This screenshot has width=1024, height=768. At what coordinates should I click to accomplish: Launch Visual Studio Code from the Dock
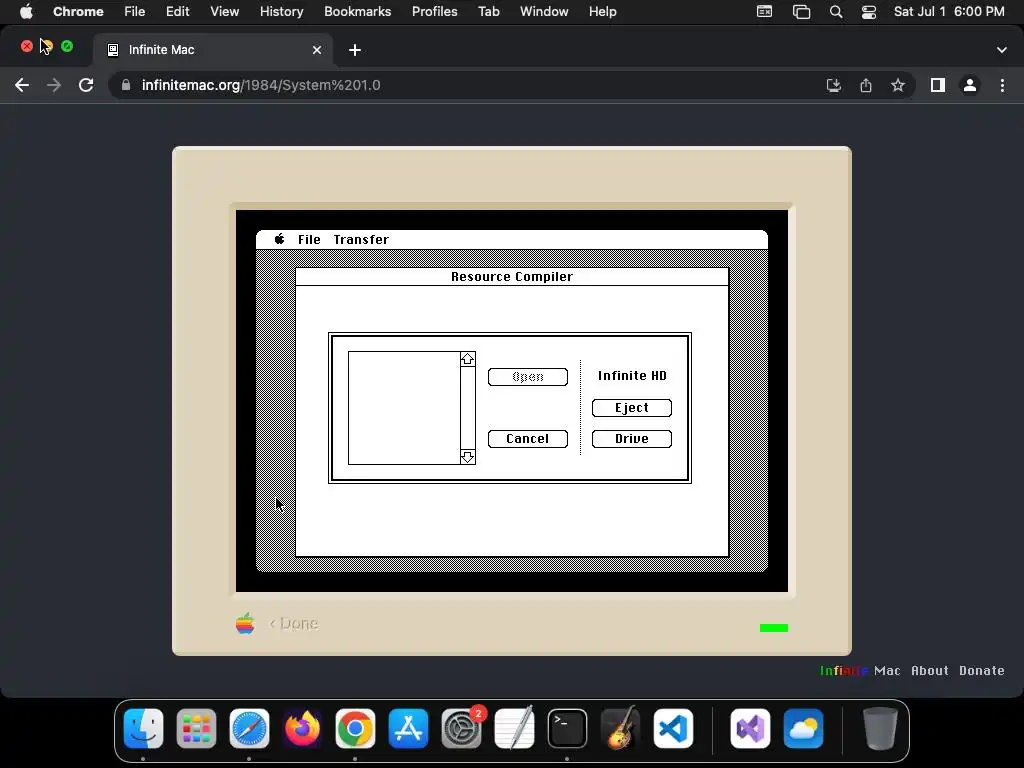pyautogui.click(x=673, y=729)
